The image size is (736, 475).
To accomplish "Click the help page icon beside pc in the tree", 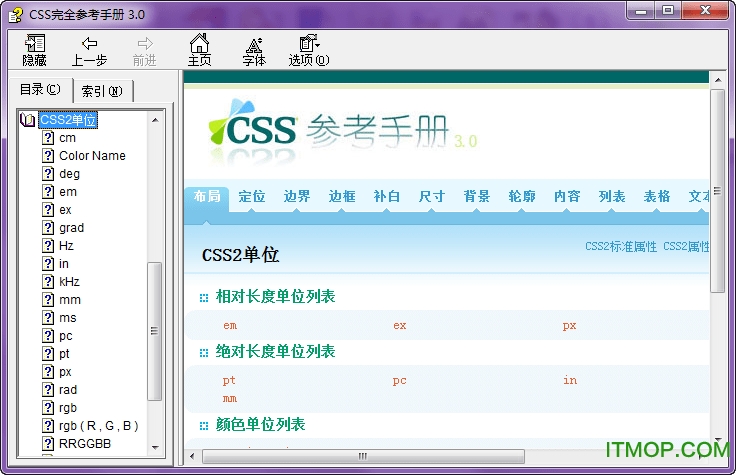I will [48, 336].
